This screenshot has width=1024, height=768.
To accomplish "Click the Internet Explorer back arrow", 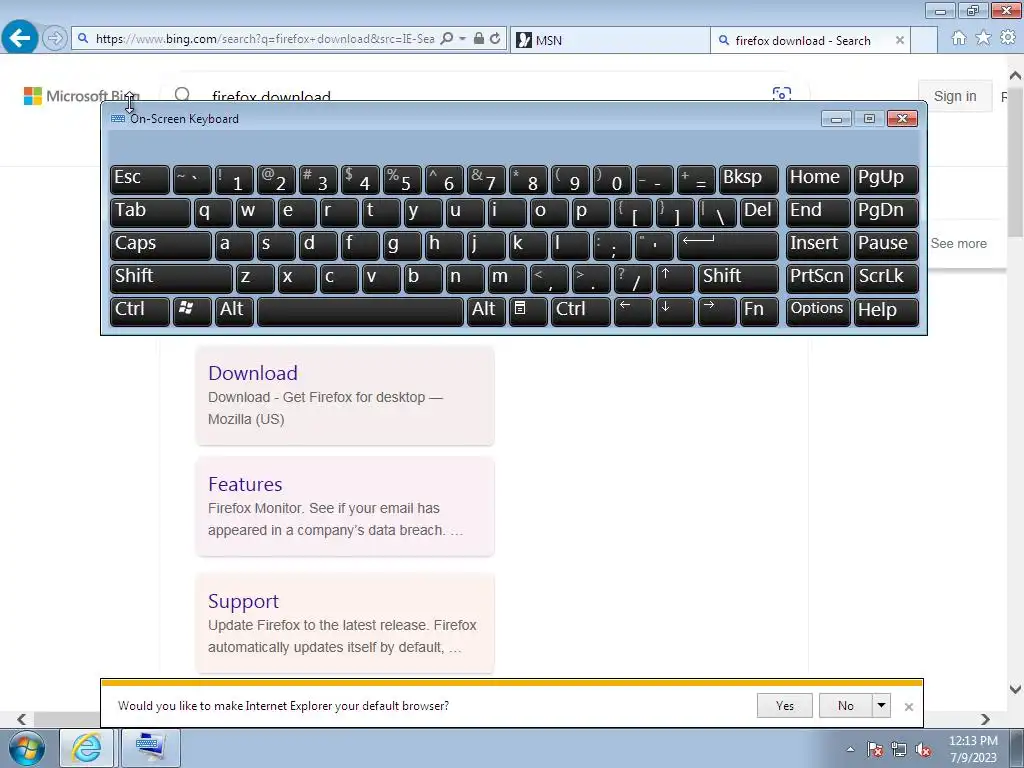I will click(20, 38).
